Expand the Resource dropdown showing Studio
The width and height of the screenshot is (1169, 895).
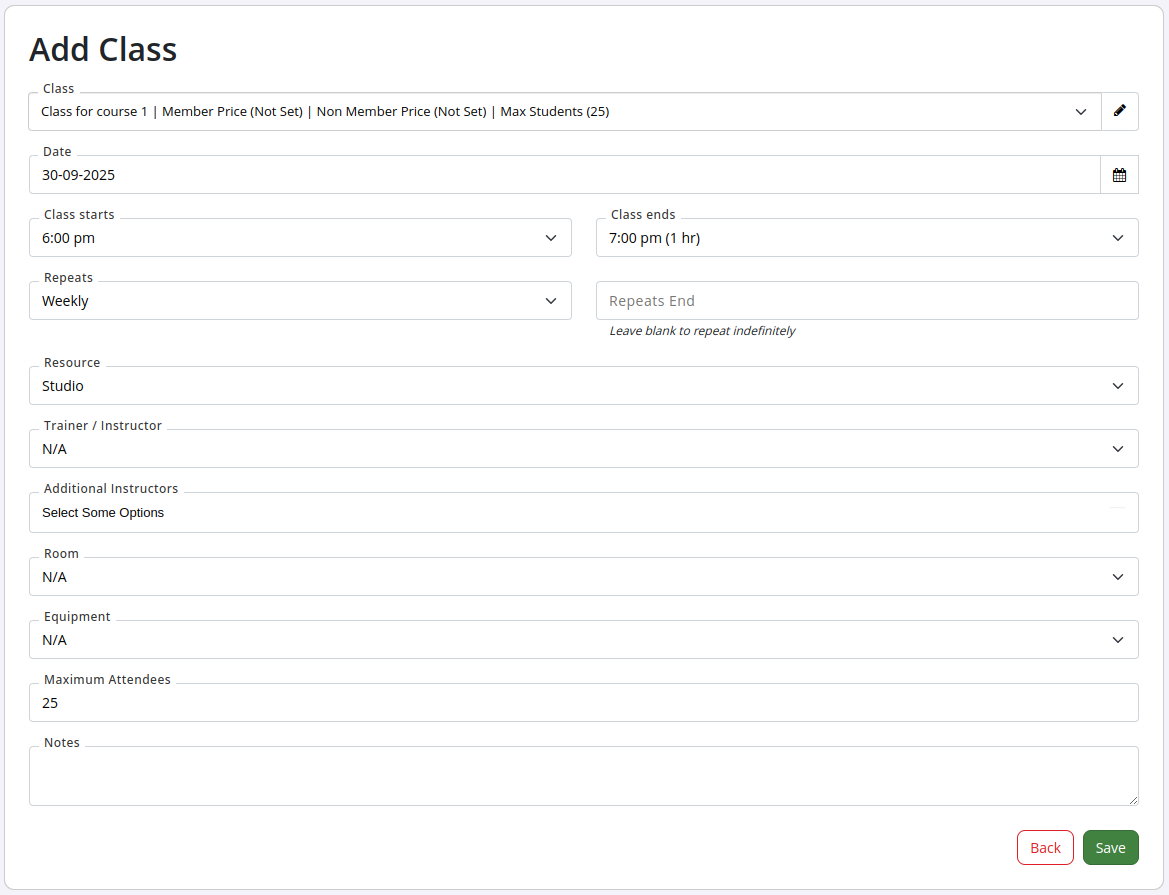pos(583,386)
